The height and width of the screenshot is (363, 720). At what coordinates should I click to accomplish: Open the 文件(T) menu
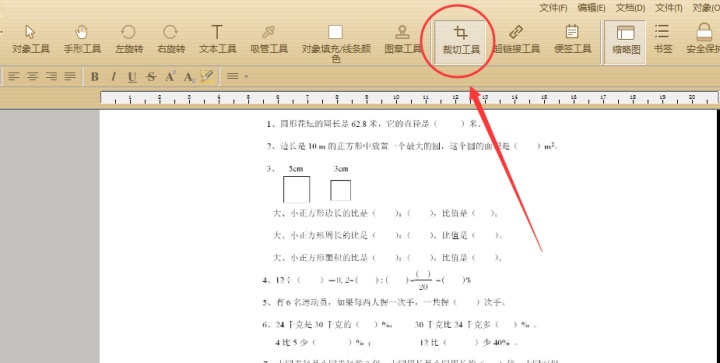[x=669, y=8]
